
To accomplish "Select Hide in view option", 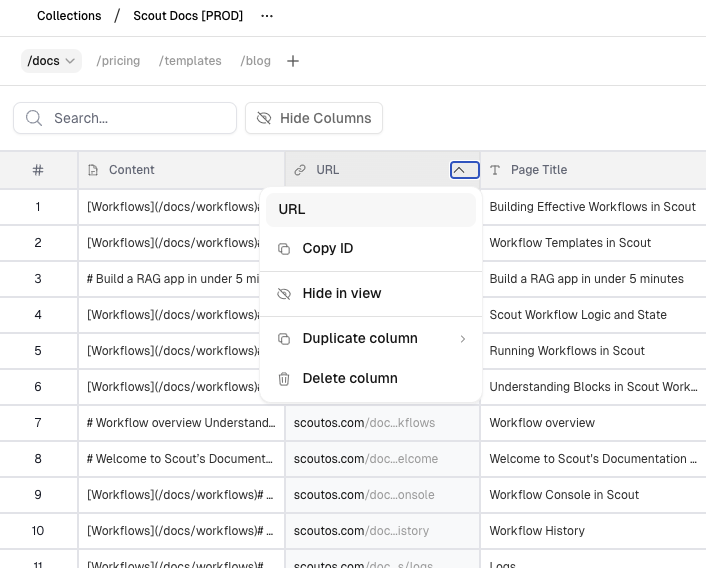I will click(342, 293).
